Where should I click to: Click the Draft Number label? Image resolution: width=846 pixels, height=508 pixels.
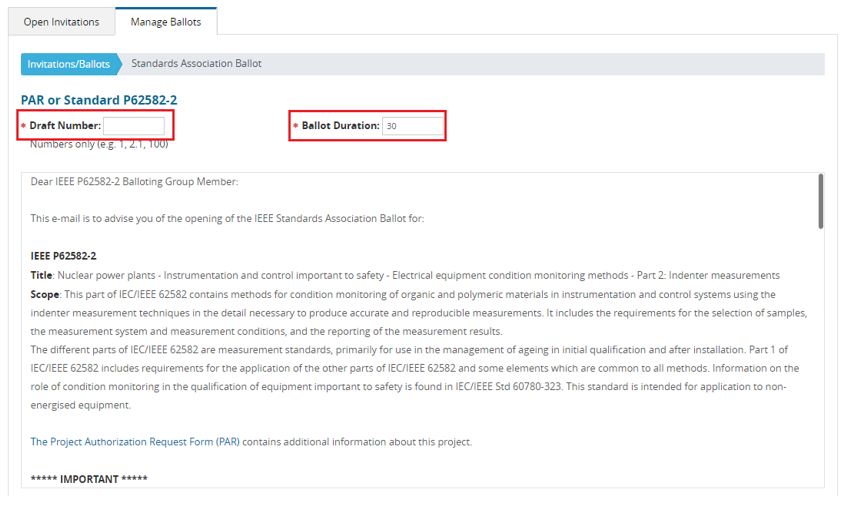coord(65,126)
